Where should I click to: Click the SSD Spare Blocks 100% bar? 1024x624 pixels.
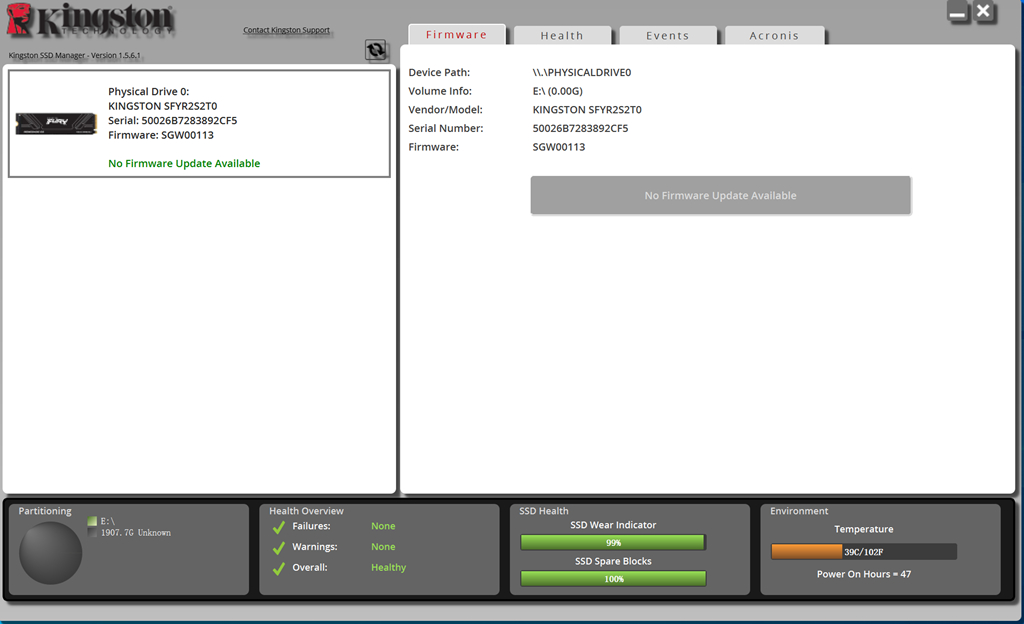point(613,579)
